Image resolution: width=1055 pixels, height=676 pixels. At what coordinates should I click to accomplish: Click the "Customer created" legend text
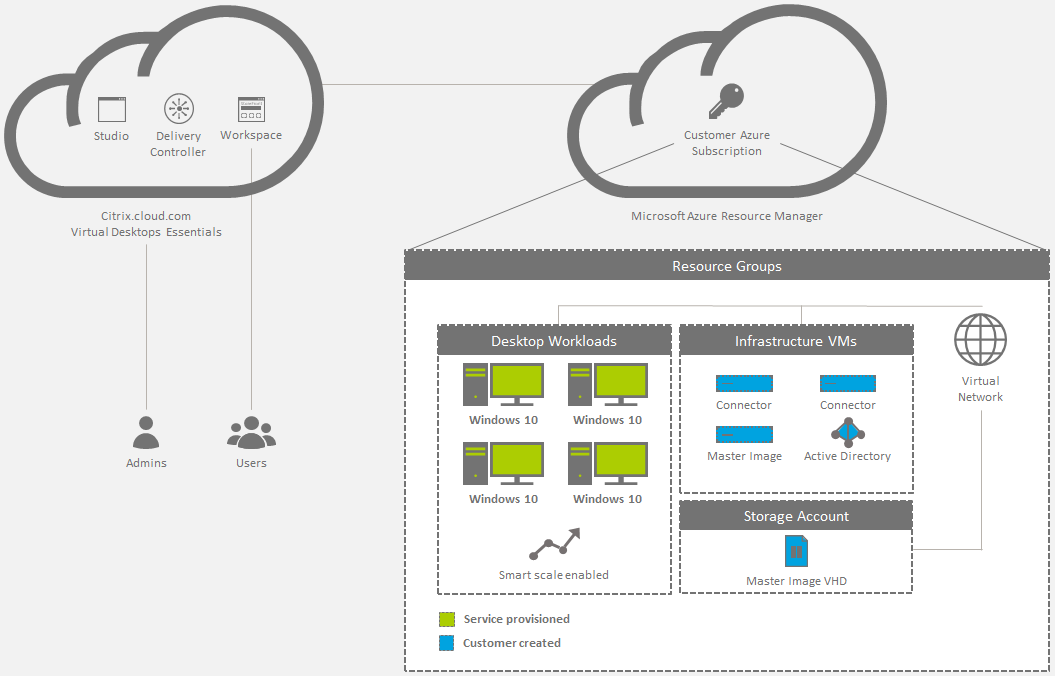click(x=512, y=643)
